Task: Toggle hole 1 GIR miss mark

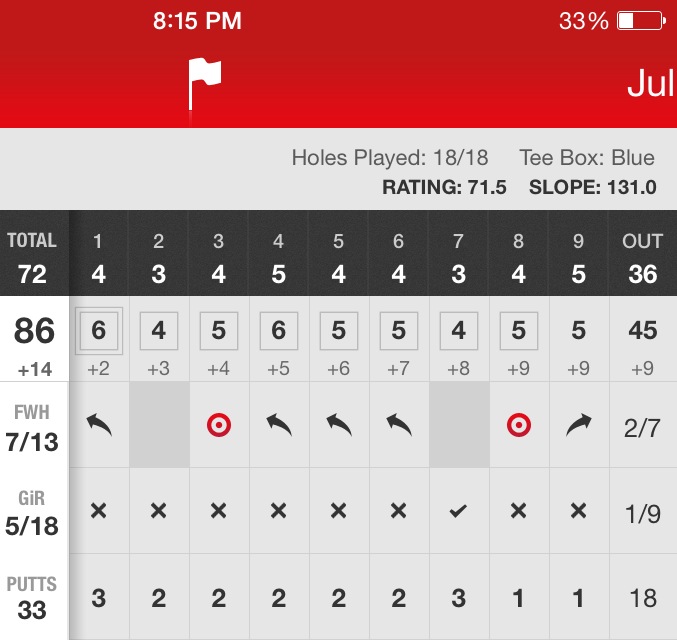Action: (98, 511)
